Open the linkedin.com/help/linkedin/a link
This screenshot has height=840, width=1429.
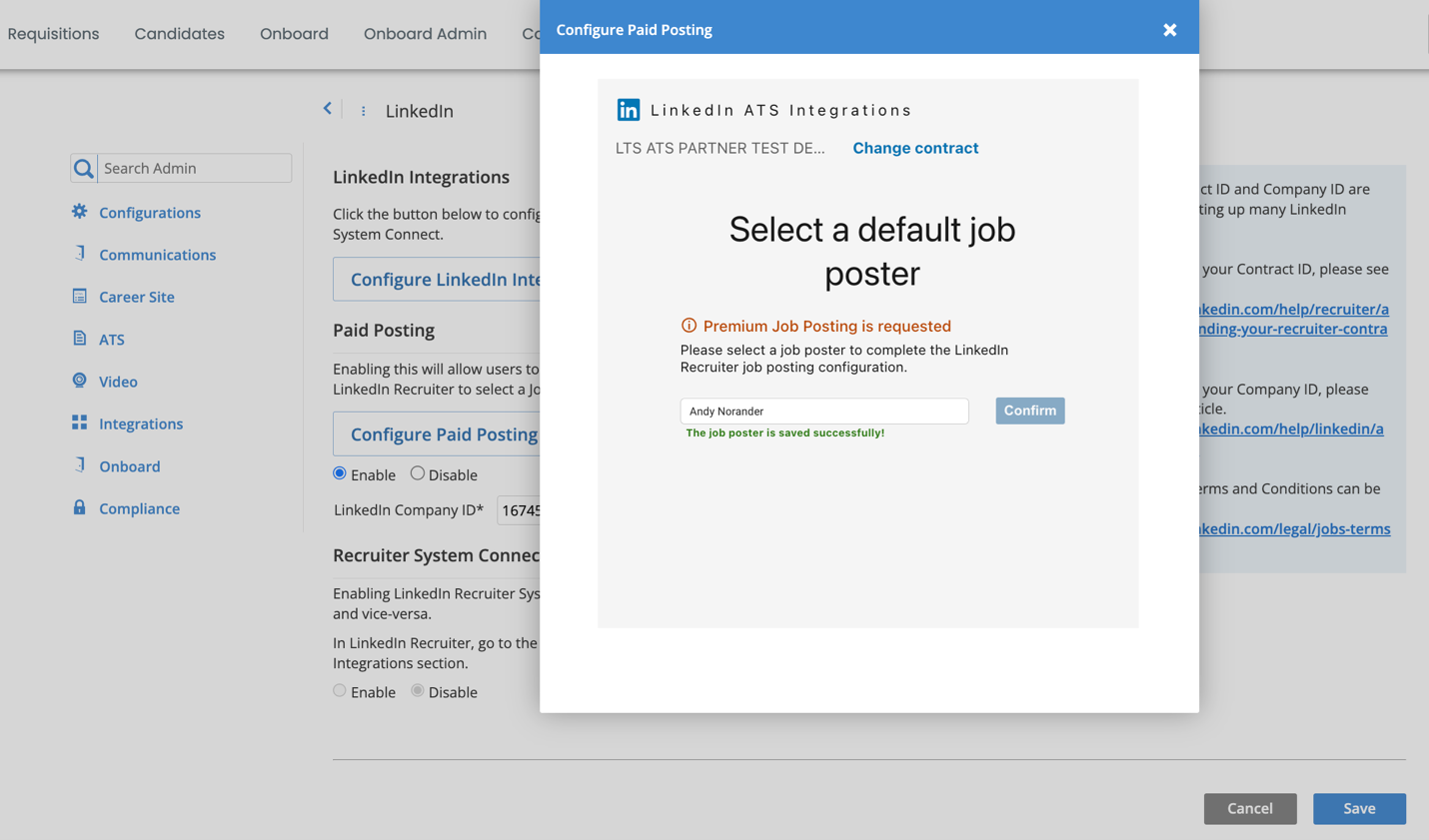pyautogui.click(x=1292, y=428)
